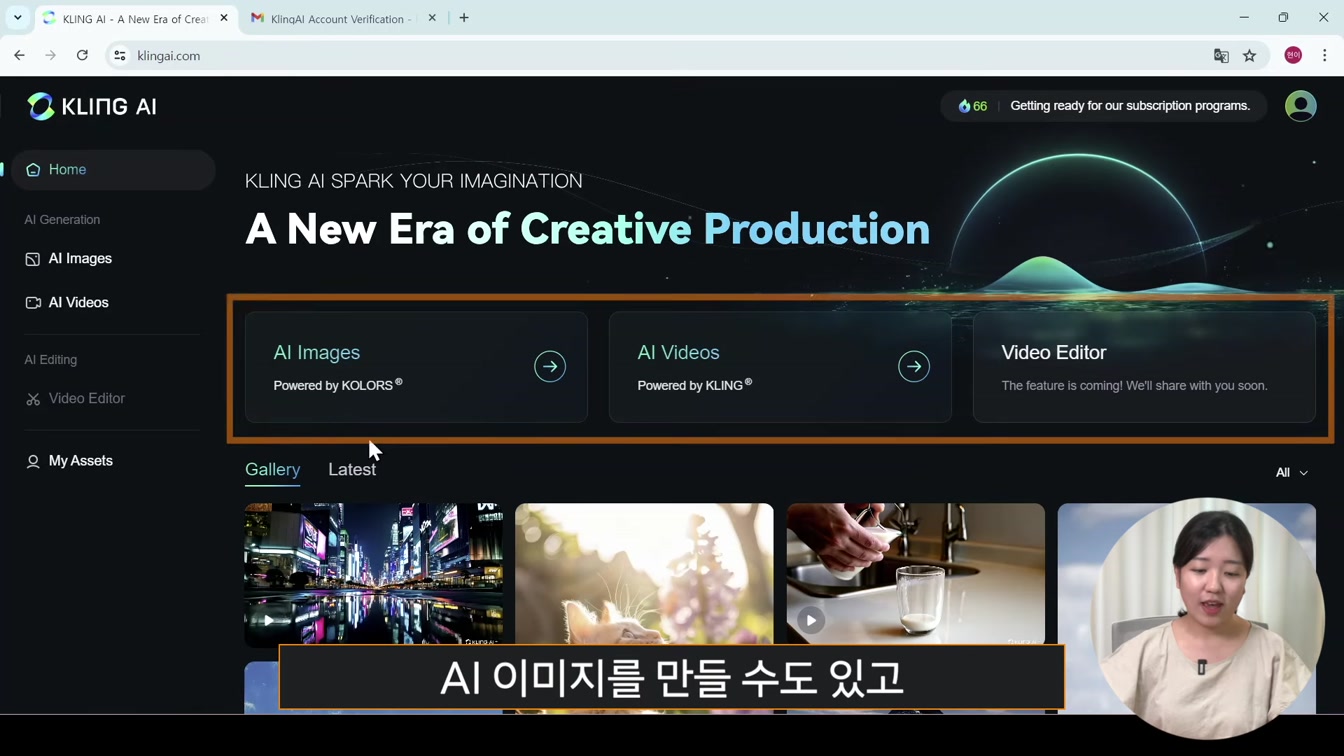
Task: Click the translate page icon
Action: (1221, 56)
